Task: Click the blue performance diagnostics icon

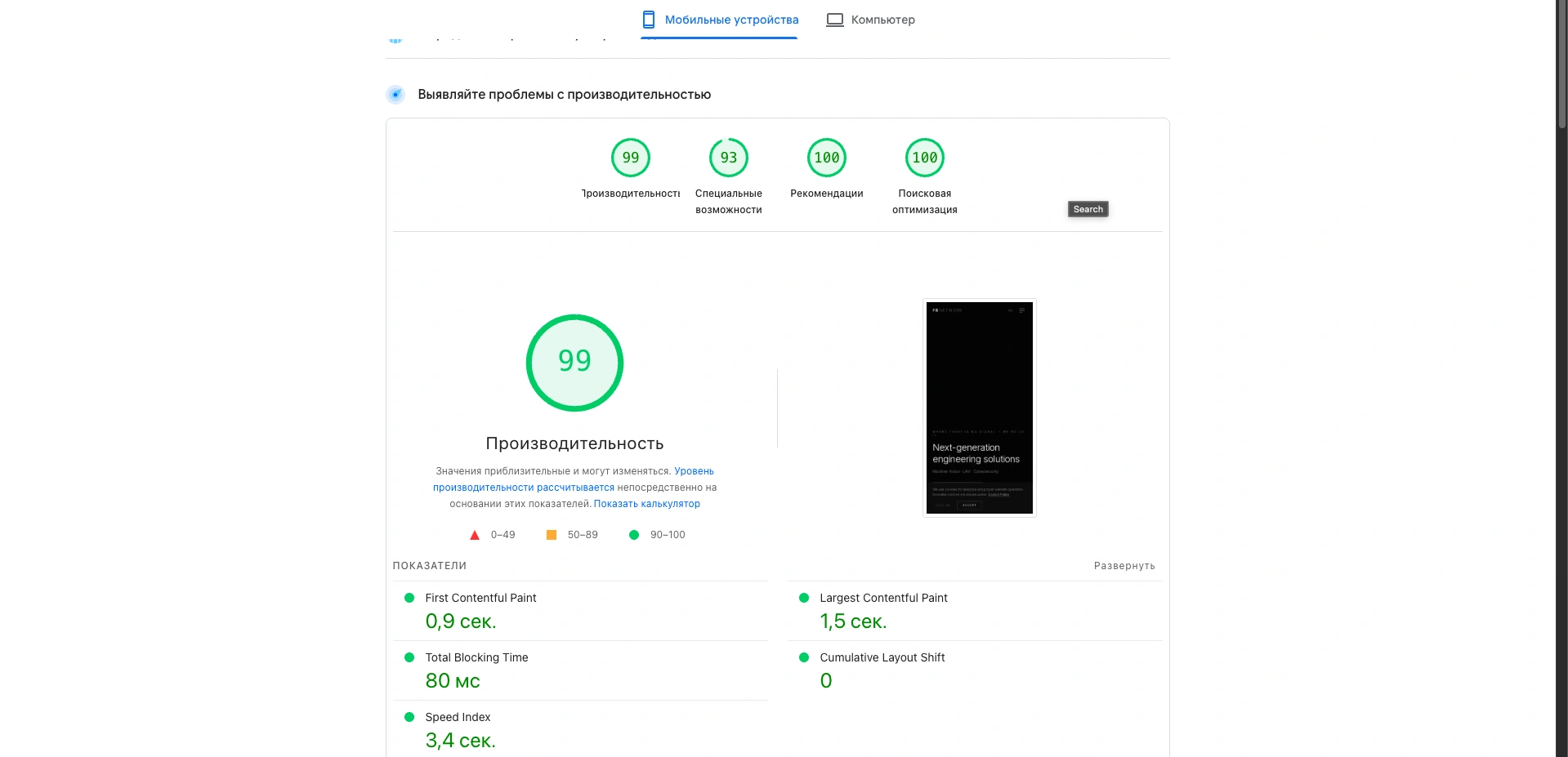Action: (x=395, y=95)
